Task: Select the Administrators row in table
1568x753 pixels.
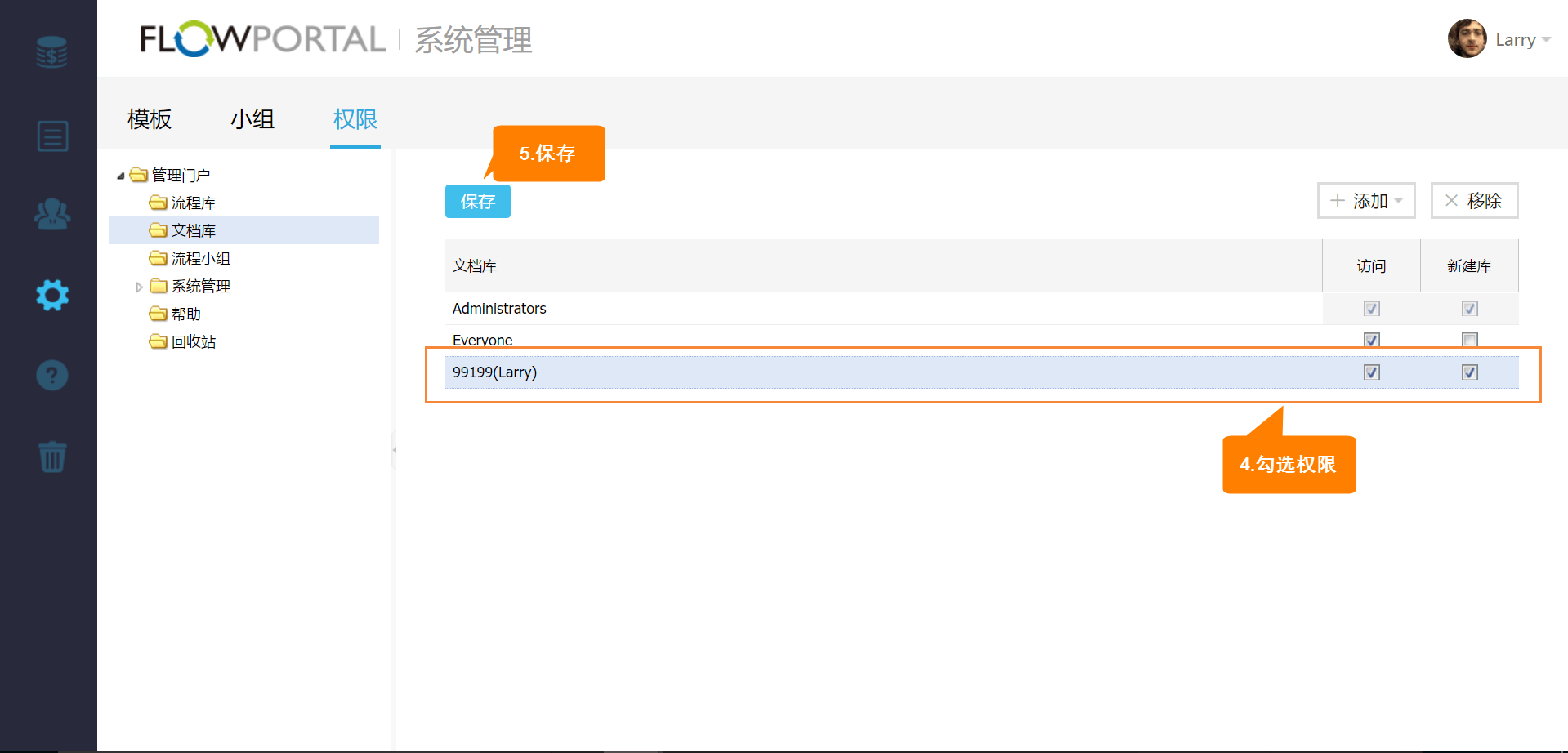Action: click(x=499, y=309)
